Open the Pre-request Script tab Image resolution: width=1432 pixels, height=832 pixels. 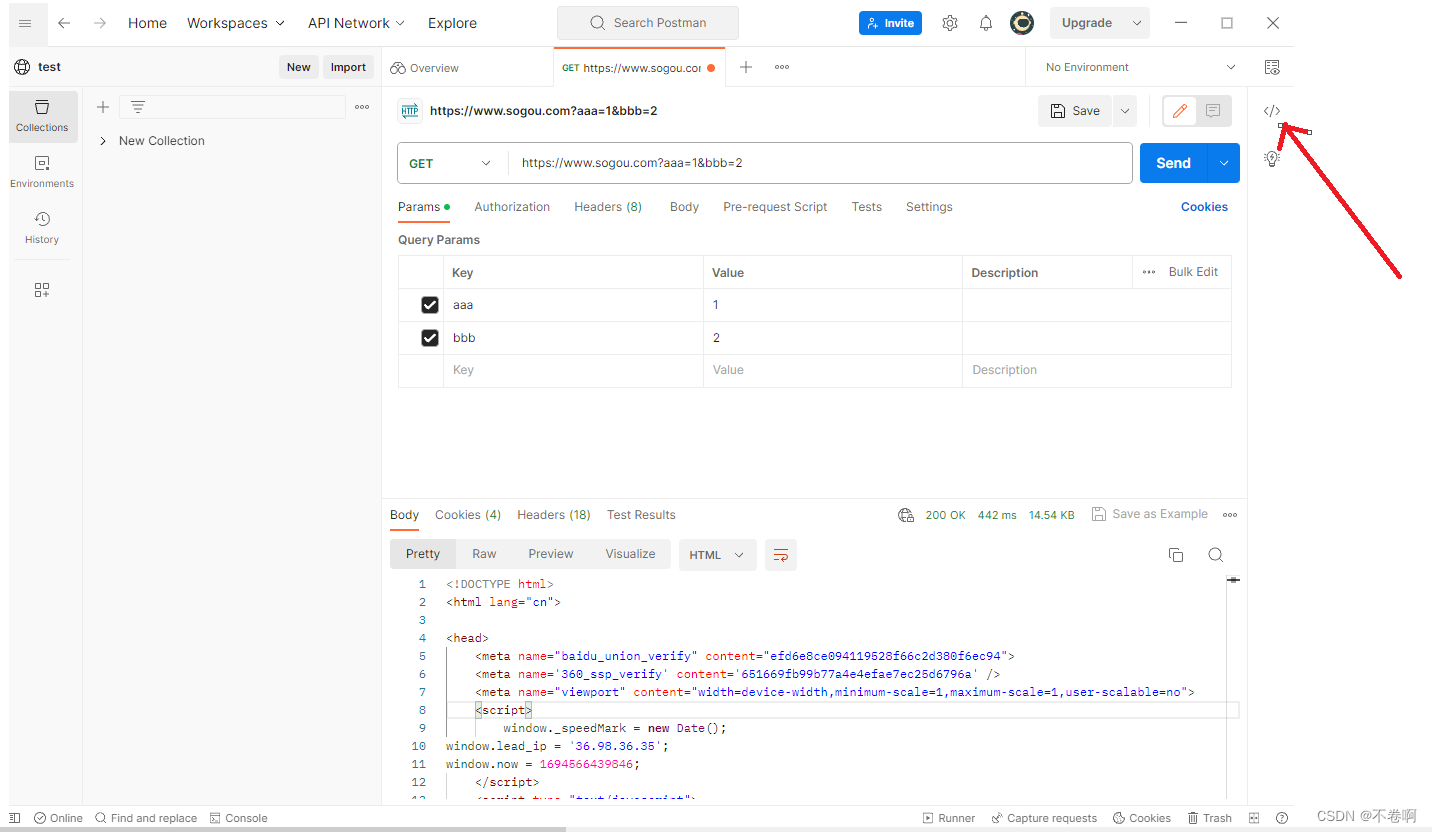(x=775, y=207)
